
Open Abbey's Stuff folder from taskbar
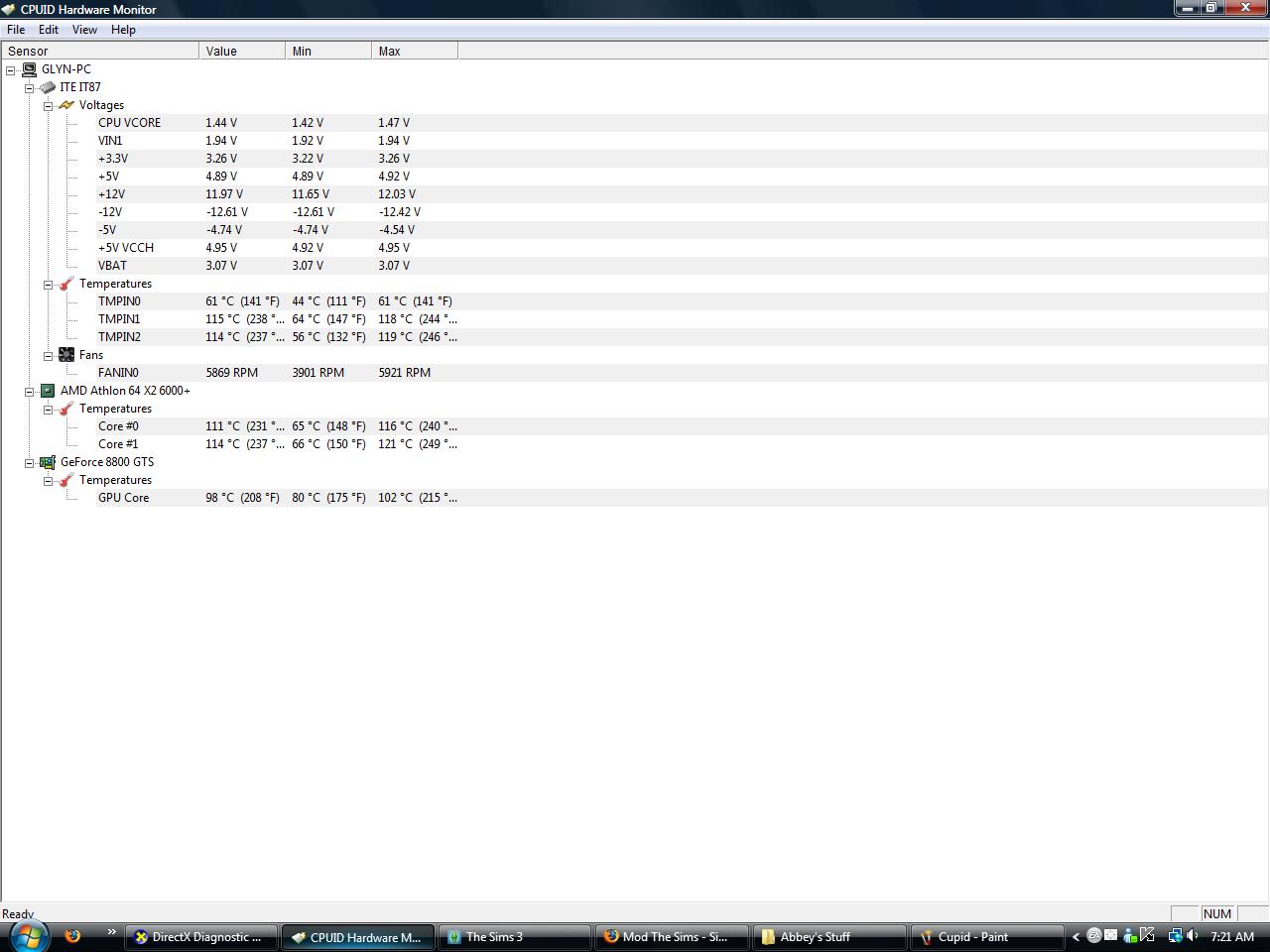pos(827,936)
